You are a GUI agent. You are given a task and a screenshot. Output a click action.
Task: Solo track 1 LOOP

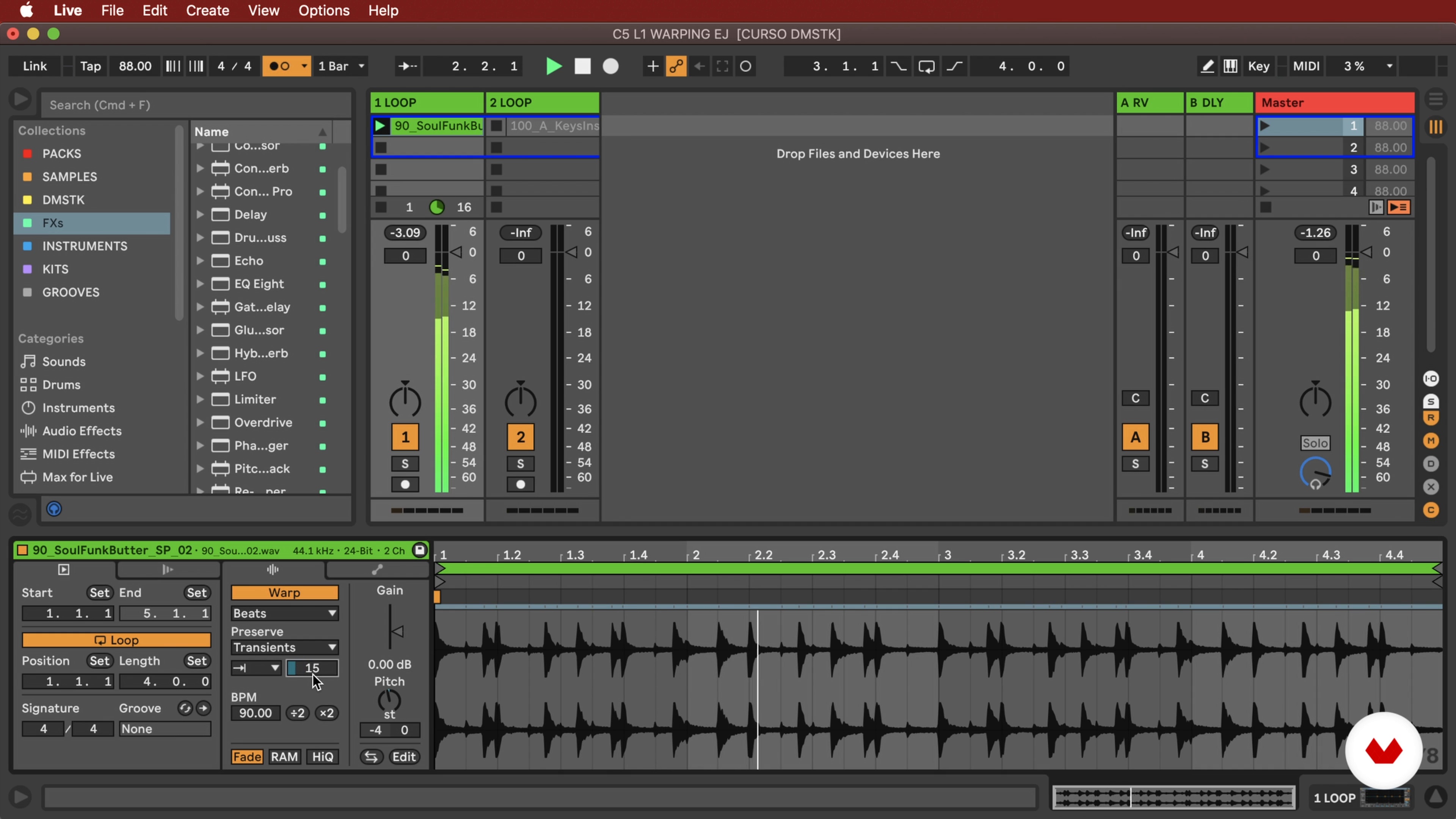click(x=405, y=464)
